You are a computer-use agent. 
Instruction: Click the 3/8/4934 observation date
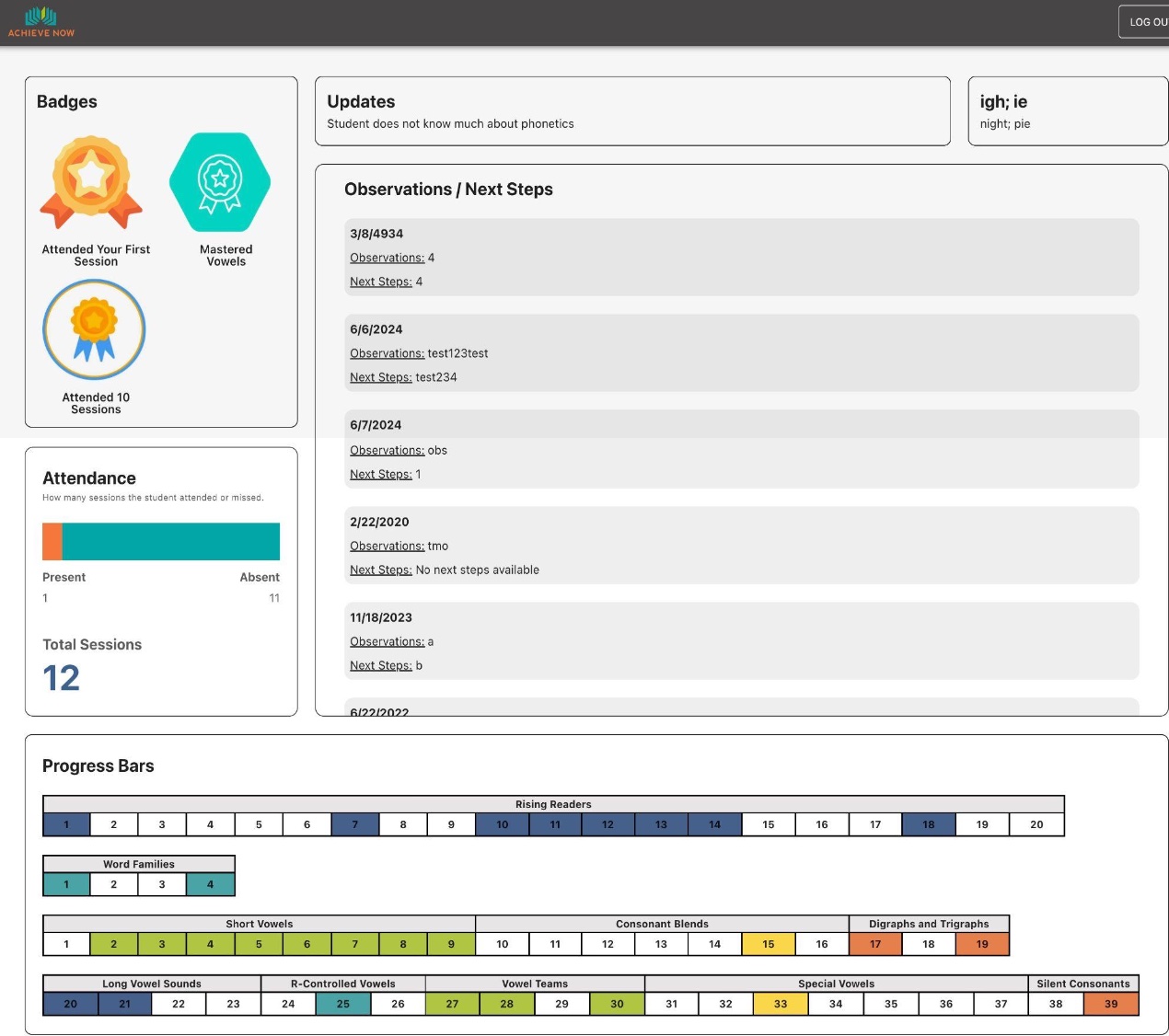click(376, 234)
